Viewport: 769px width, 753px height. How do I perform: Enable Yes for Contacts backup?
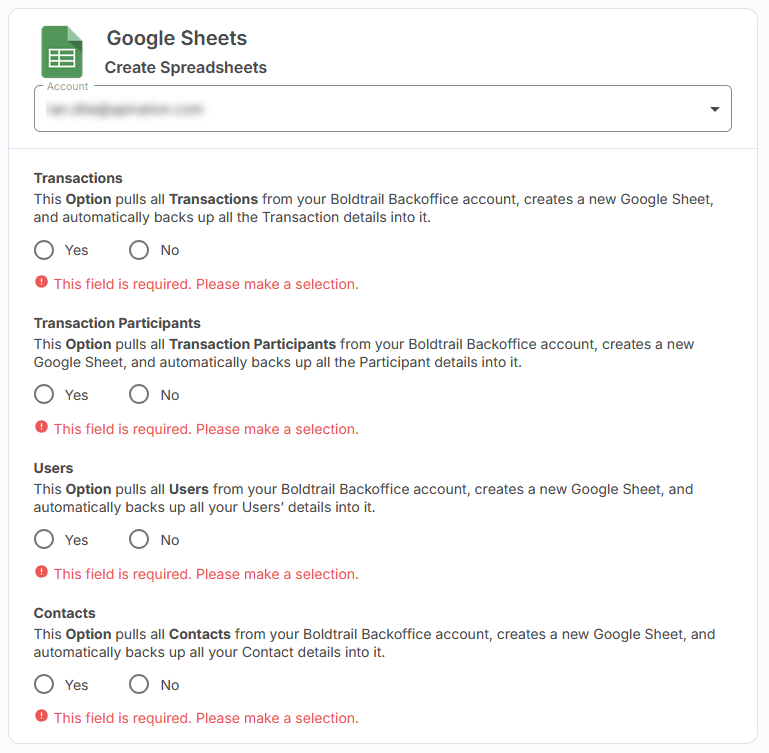coord(44,685)
